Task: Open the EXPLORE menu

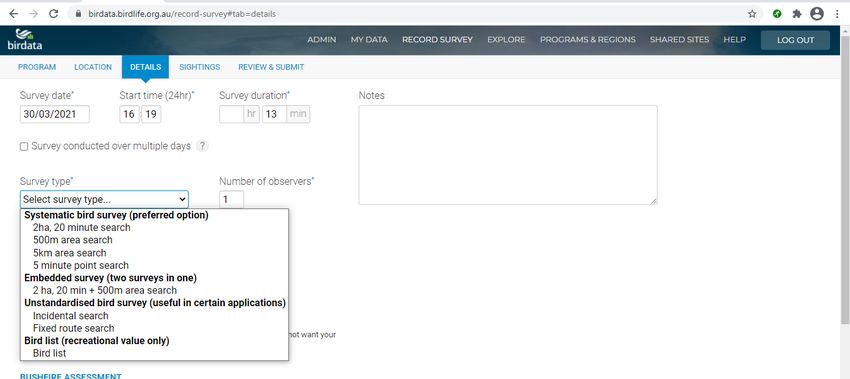Action: click(506, 40)
